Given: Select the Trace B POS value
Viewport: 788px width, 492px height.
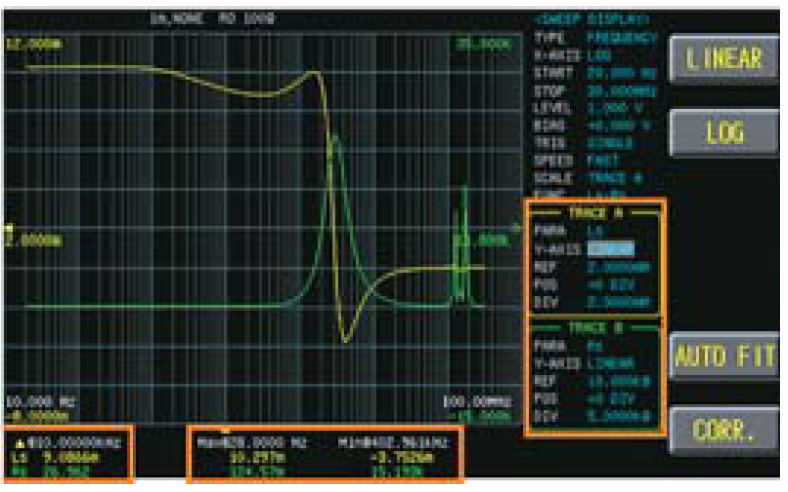Looking at the screenshot, I should pyautogui.click(x=611, y=399).
